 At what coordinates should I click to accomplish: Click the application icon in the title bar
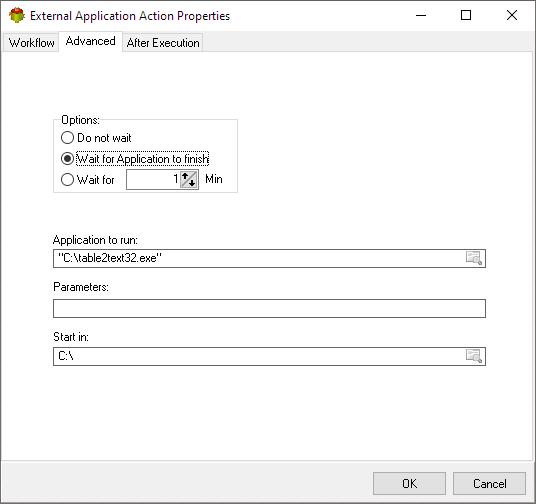17,16
